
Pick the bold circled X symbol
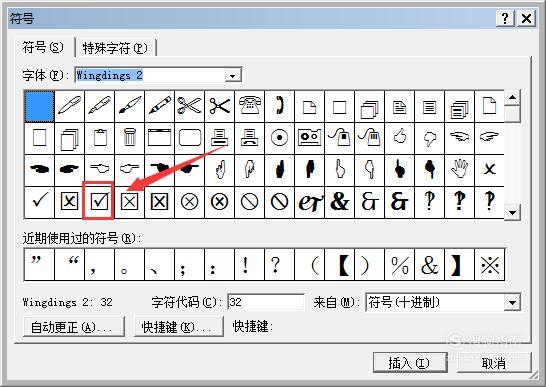(220, 201)
